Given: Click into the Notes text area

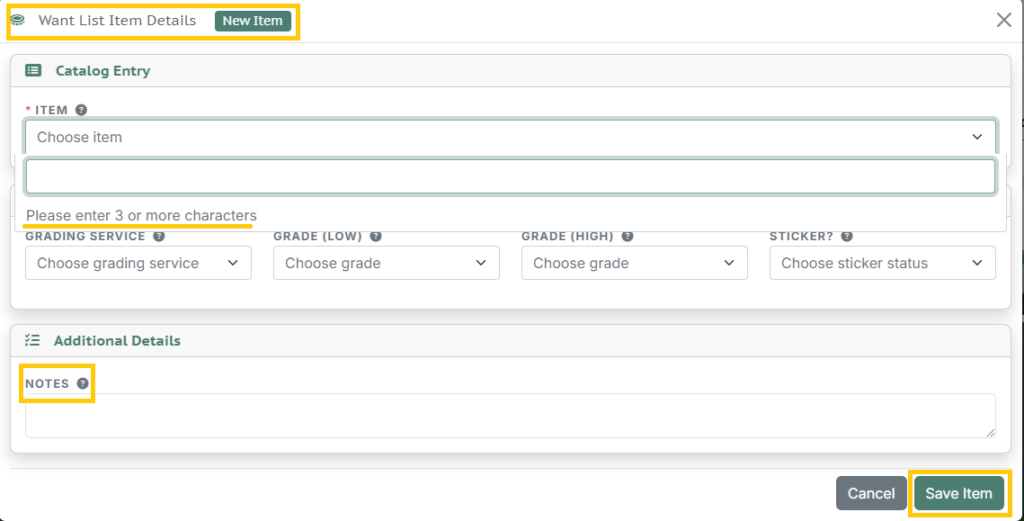Looking at the screenshot, I should [x=510, y=415].
